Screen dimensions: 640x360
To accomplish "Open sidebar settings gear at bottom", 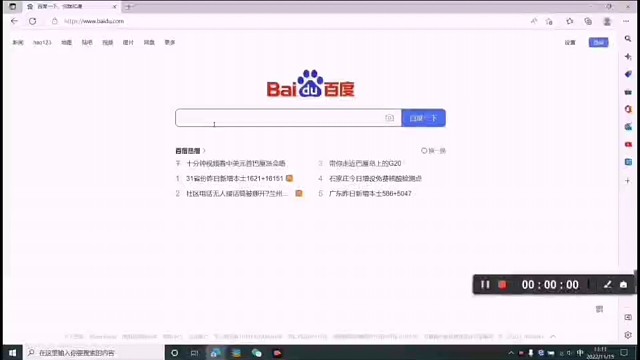I will 628,335.
